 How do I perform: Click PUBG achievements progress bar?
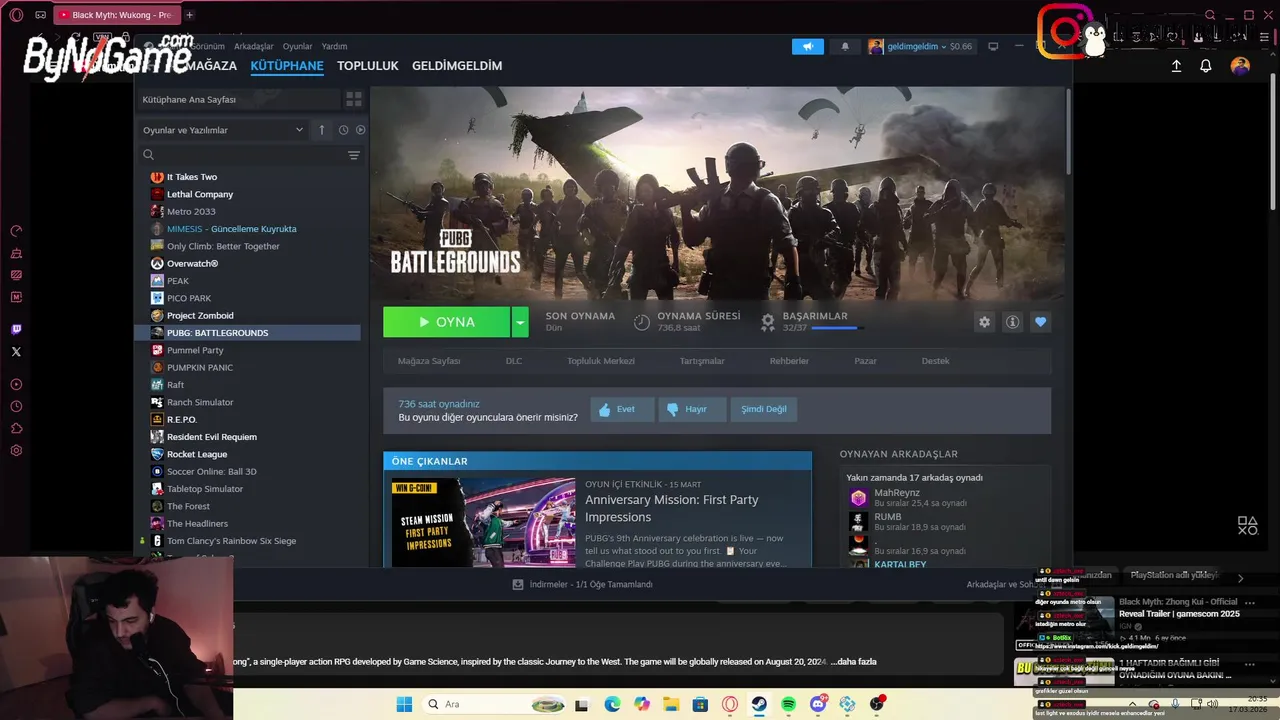pos(836,328)
